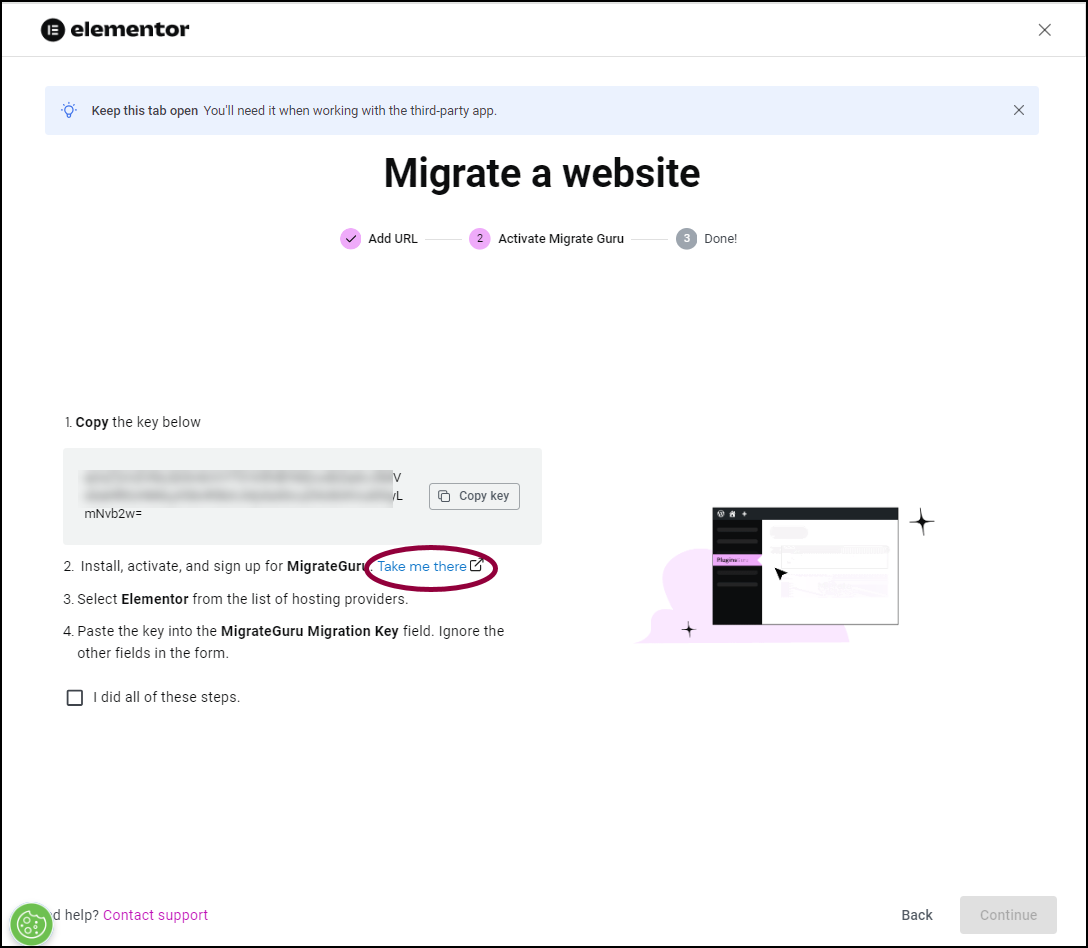
Task: Select the 'Done!' step label
Action: pyautogui.click(x=720, y=239)
